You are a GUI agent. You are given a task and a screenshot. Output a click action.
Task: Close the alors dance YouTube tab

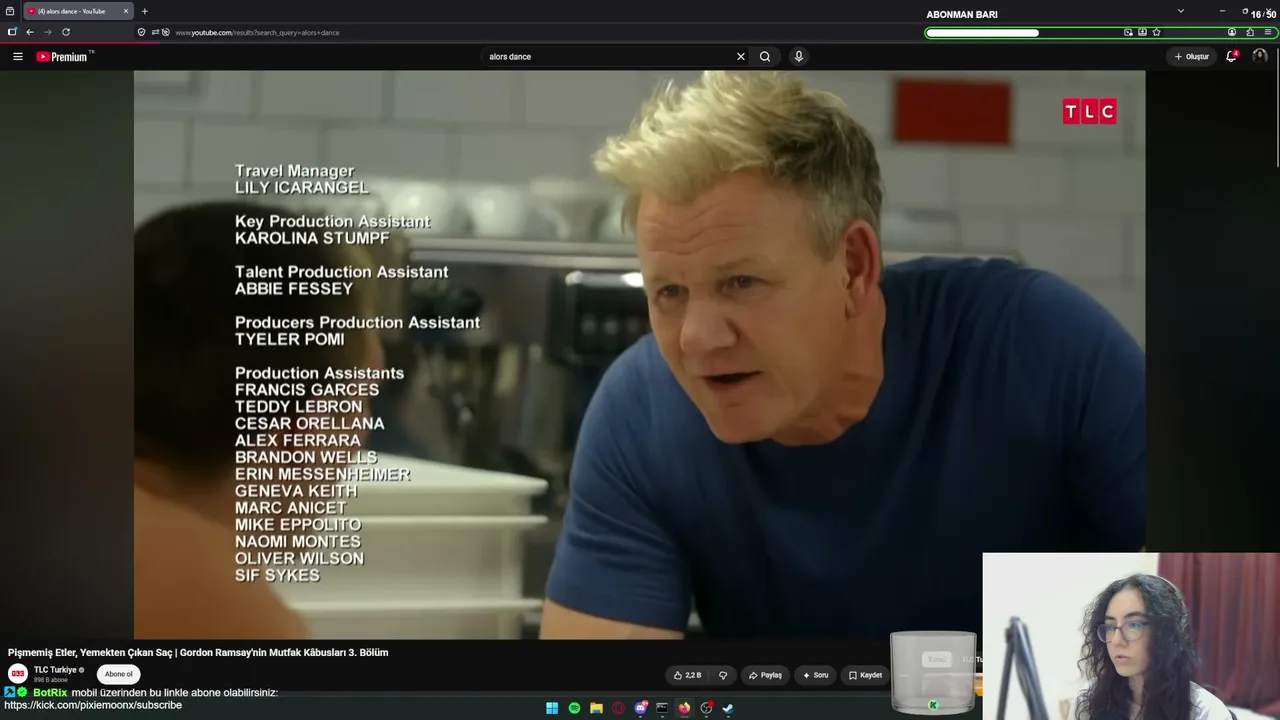[126, 11]
